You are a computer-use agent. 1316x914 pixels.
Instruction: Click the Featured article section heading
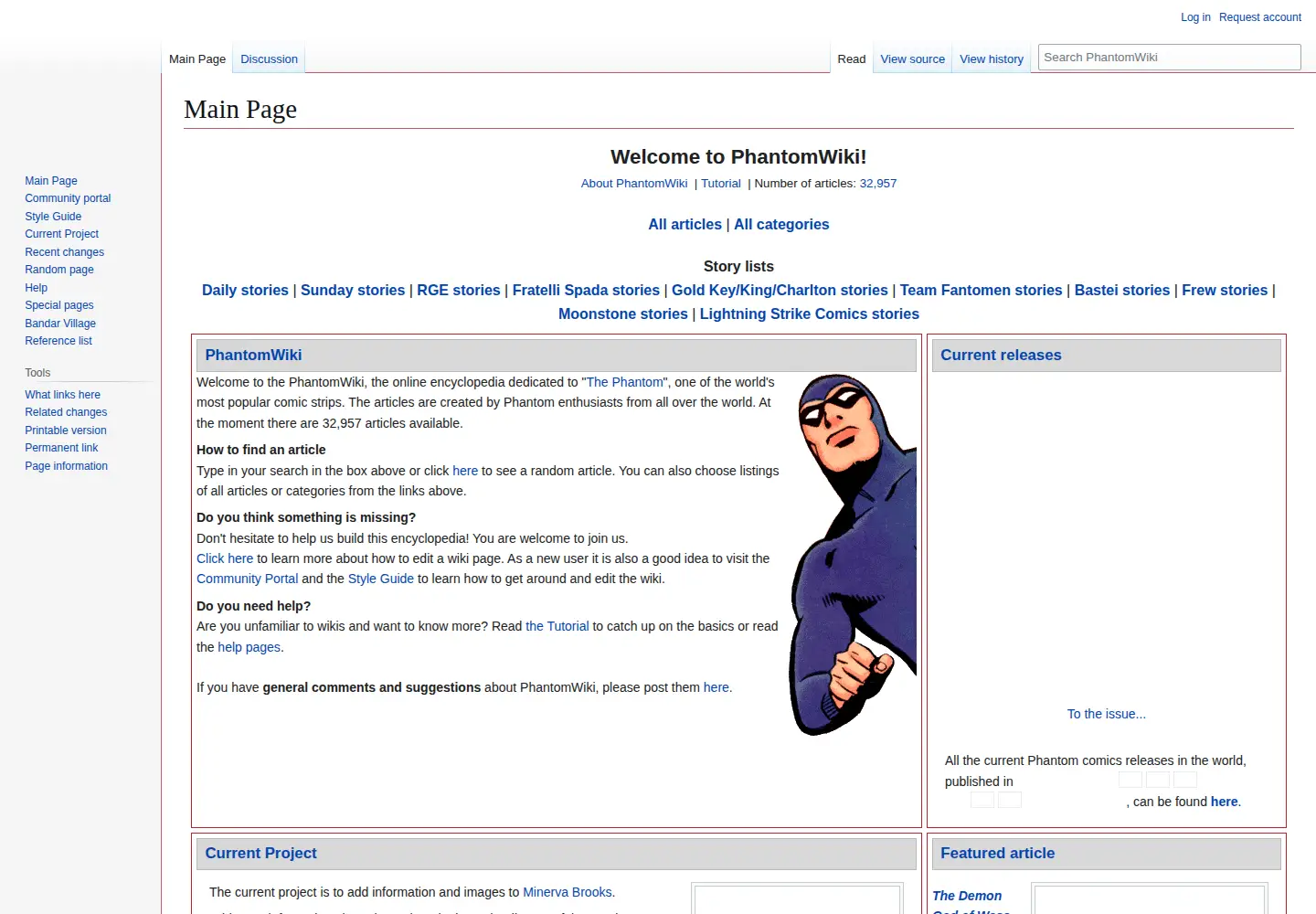(997, 853)
